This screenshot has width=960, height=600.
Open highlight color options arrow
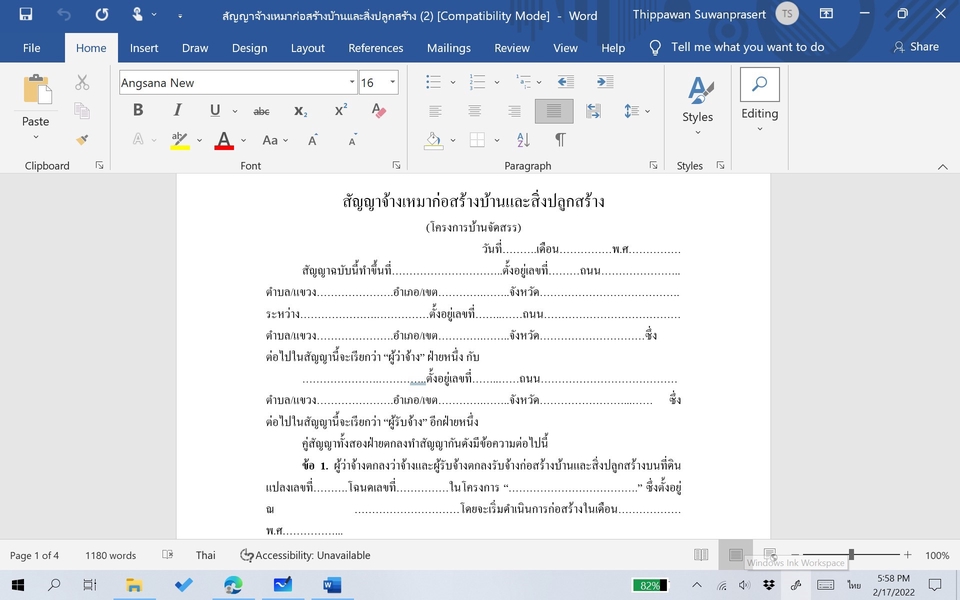pos(199,140)
